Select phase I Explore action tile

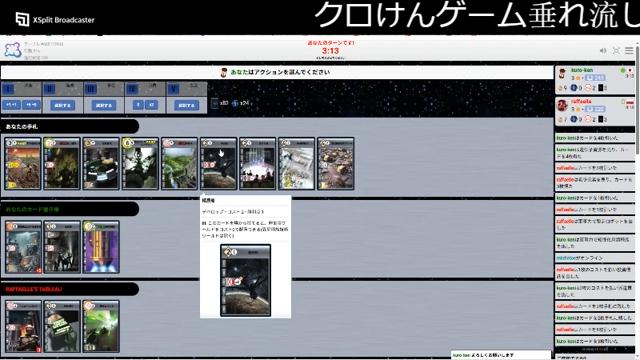21,89
